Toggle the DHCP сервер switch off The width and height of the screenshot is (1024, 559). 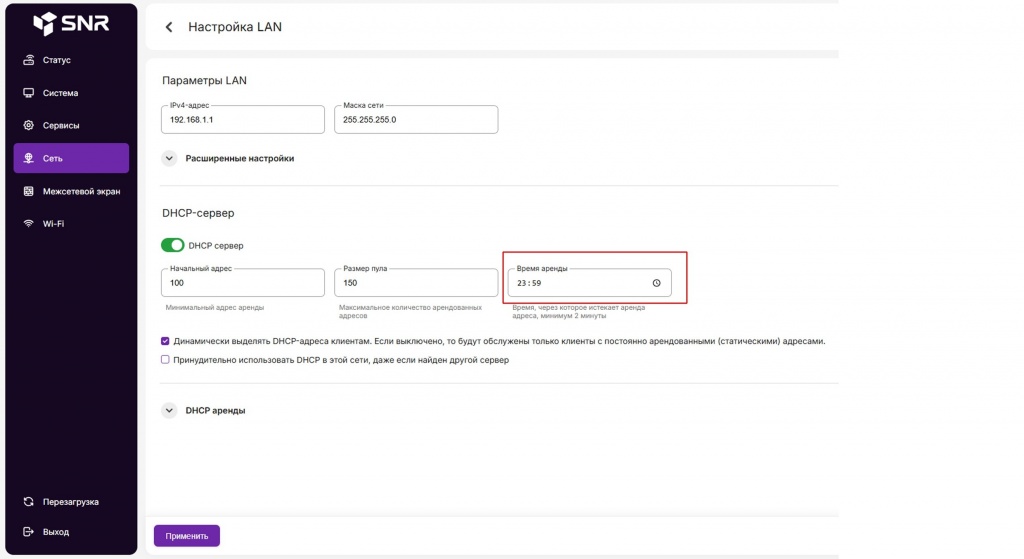coord(173,245)
